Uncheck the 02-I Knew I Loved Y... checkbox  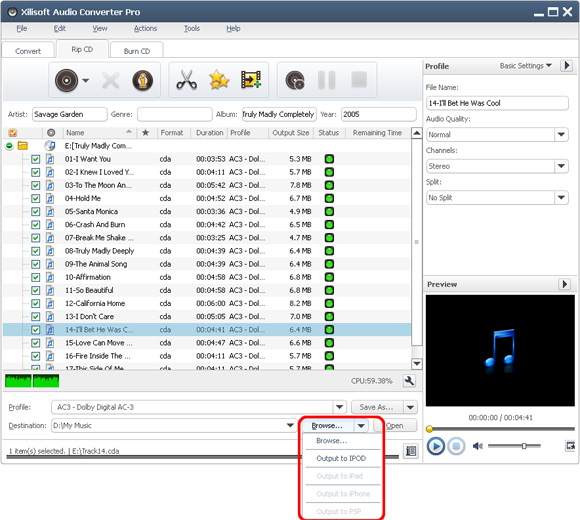36,172
